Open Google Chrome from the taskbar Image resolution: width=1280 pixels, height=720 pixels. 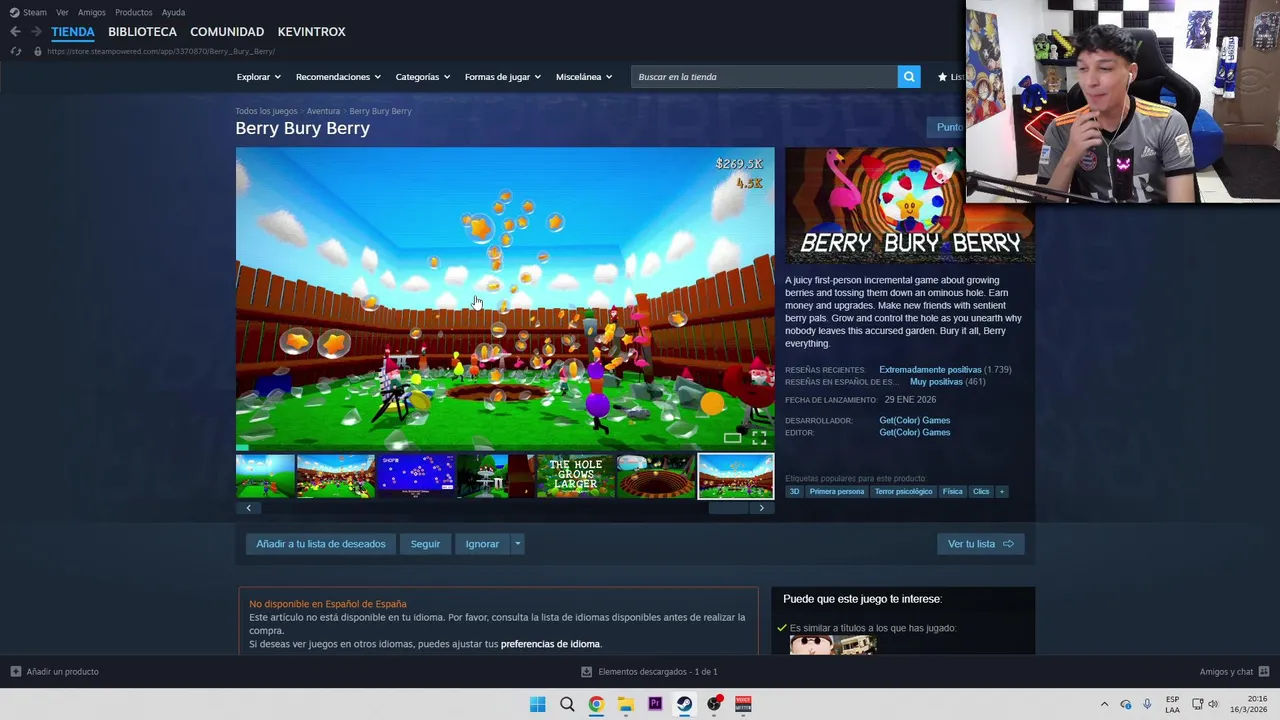point(596,704)
